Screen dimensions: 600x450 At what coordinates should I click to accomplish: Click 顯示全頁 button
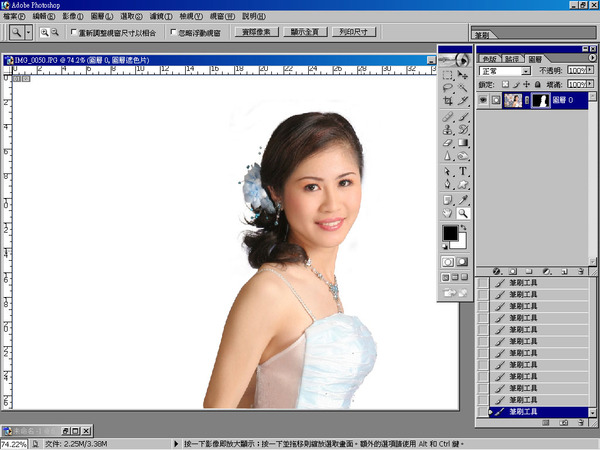[x=305, y=32]
